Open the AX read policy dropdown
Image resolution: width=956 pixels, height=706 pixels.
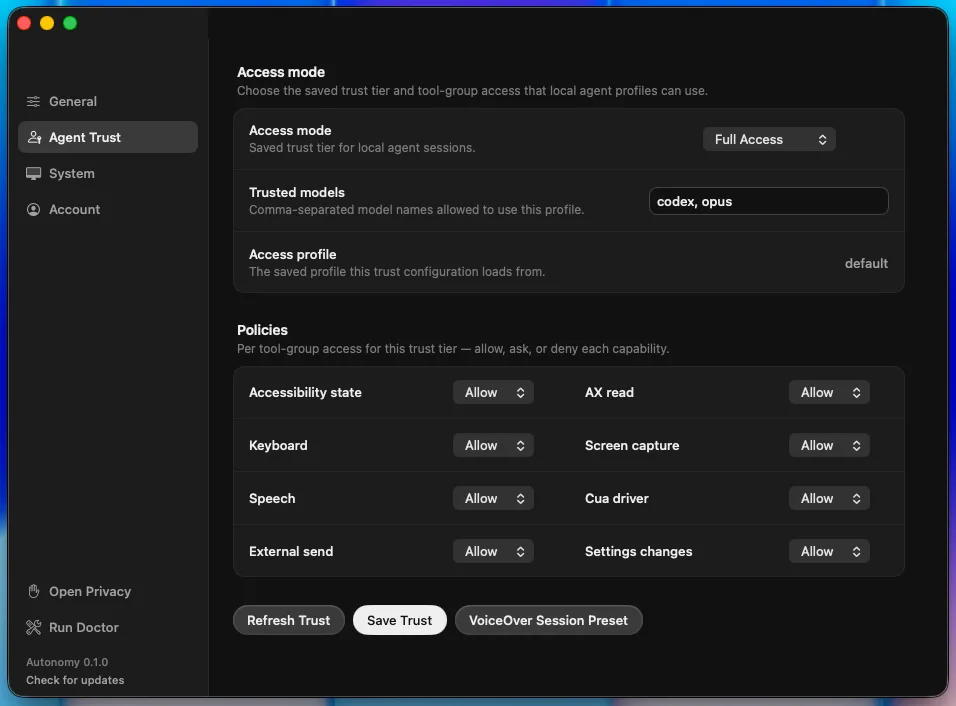[829, 393]
